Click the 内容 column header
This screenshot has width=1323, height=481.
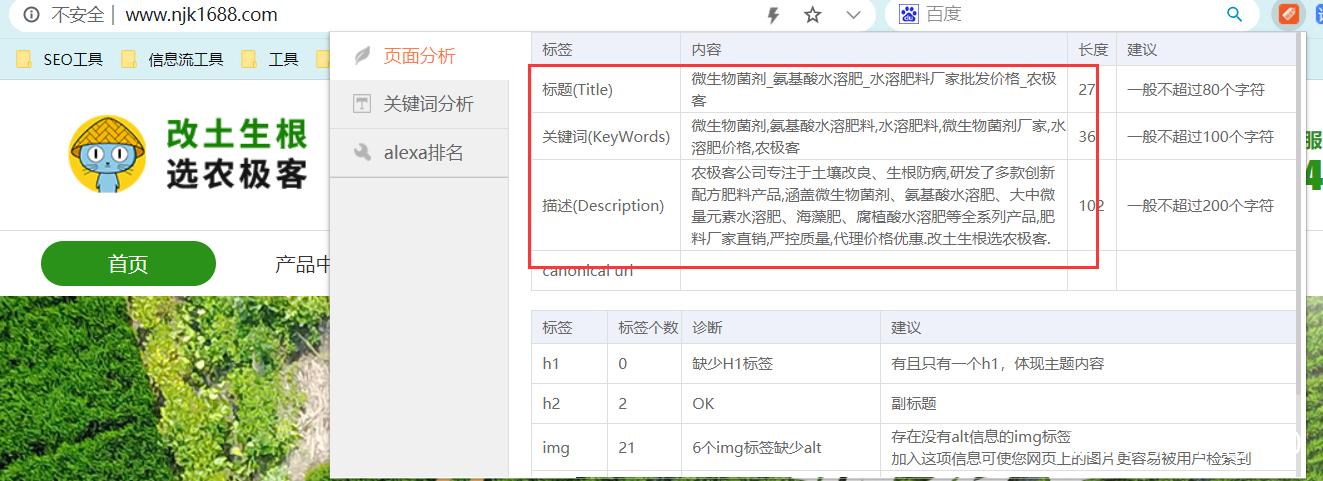[x=706, y=49]
